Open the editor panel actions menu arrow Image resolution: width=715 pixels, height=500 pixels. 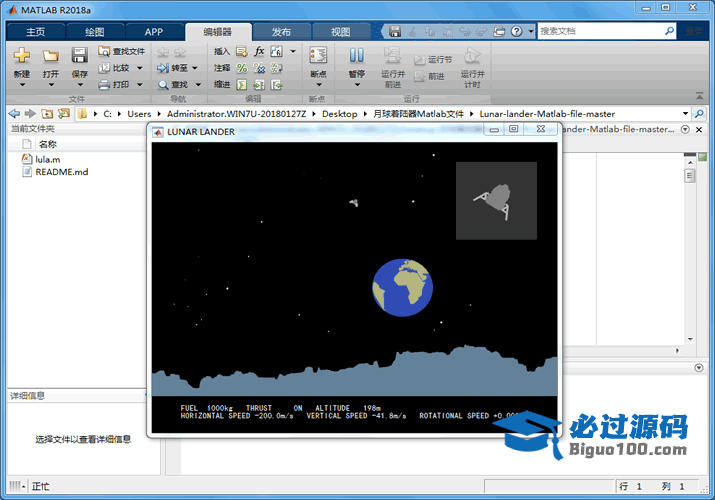click(x=685, y=129)
